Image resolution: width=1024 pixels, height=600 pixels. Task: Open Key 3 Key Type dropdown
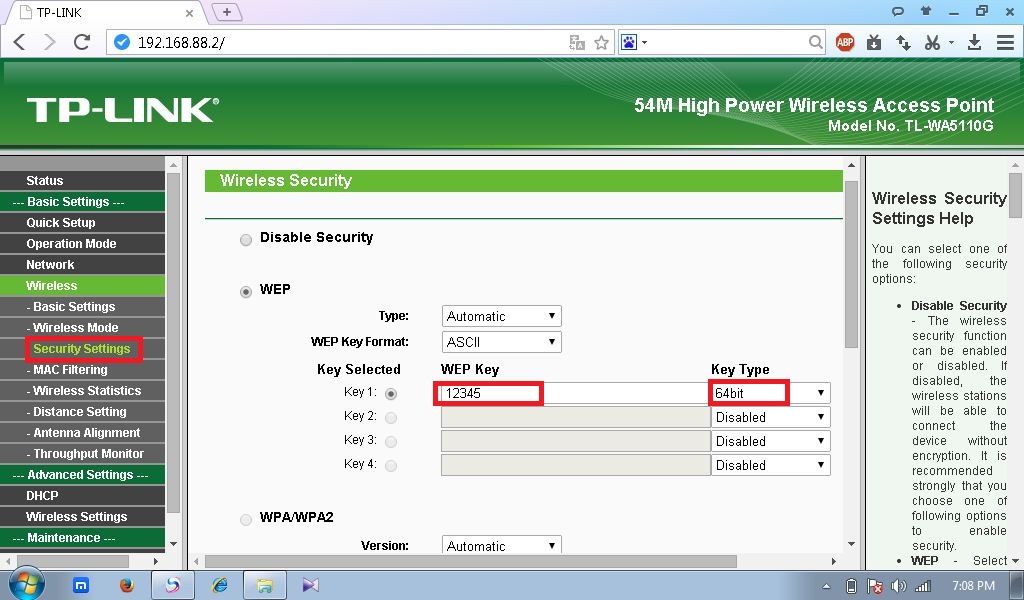(771, 441)
